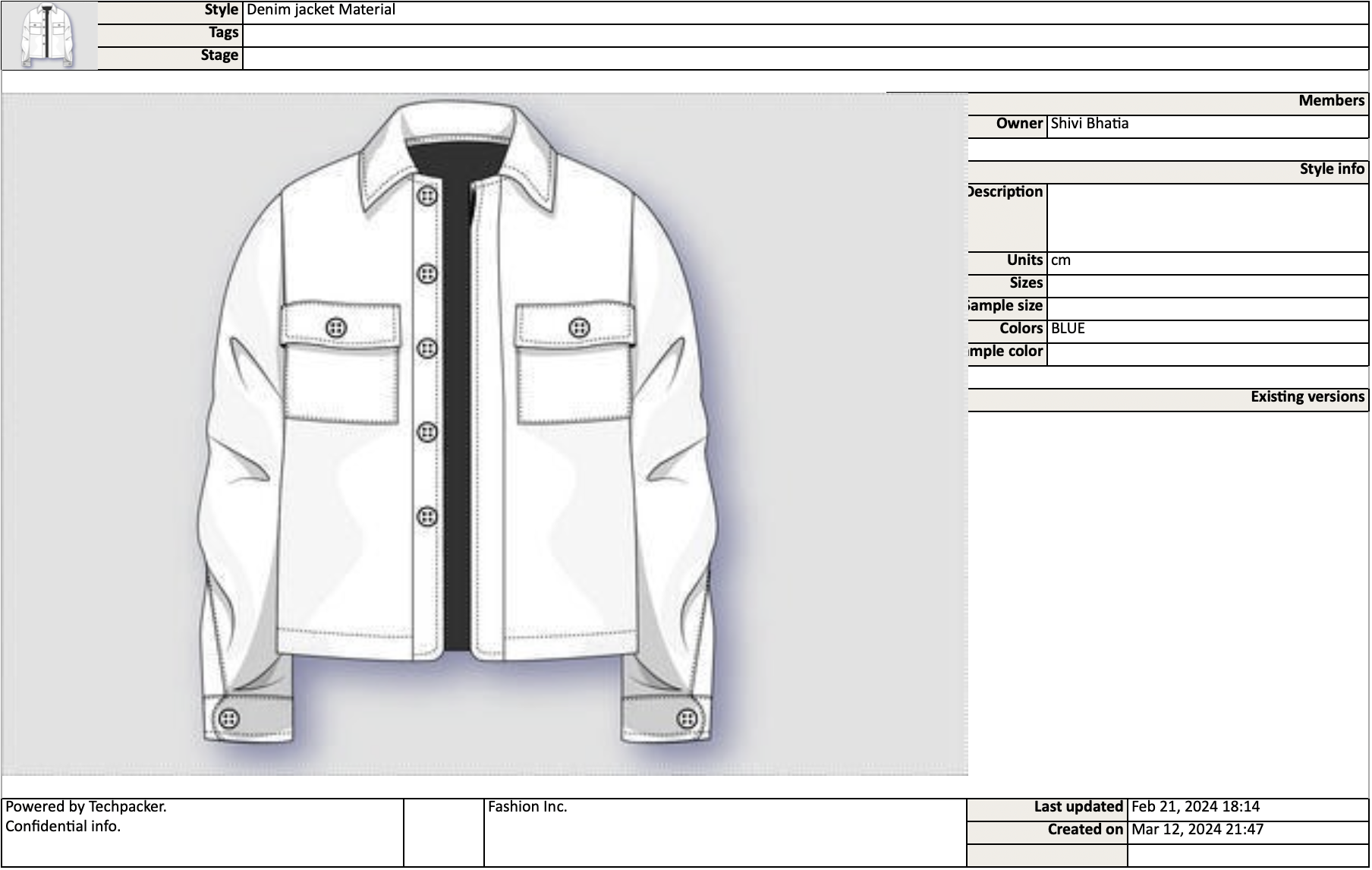Click the Members section header
The width and height of the screenshot is (1372, 870).
click(x=1332, y=100)
